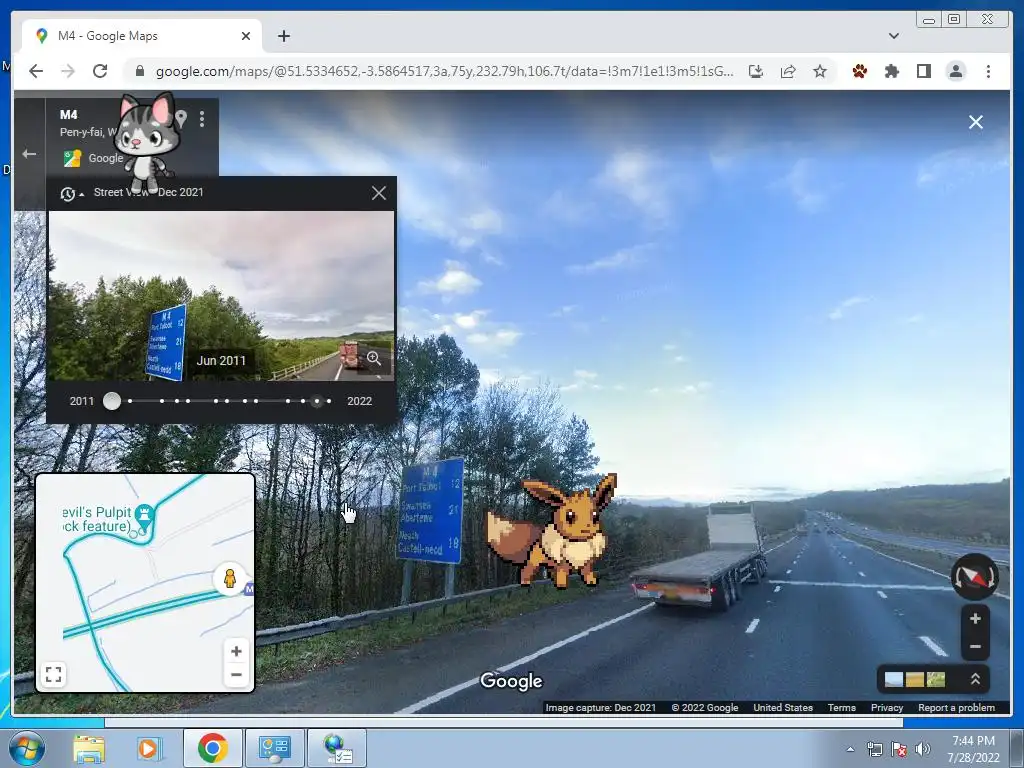Image resolution: width=1024 pixels, height=768 pixels.
Task: Click the magnifier on the Jun 2011 thumbnail
Action: (374, 359)
